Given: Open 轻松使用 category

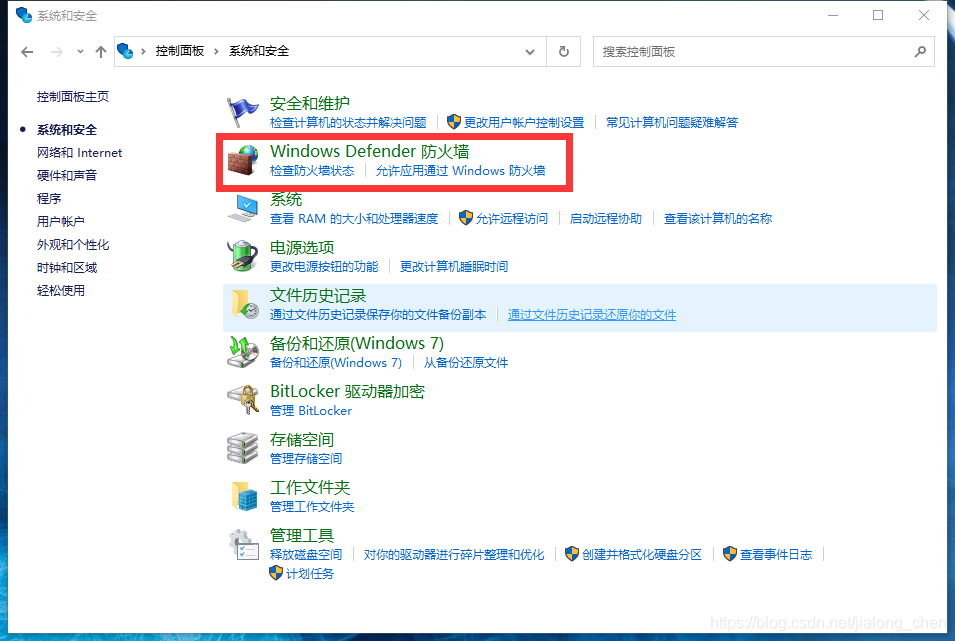Looking at the screenshot, I should click(60, 291).
